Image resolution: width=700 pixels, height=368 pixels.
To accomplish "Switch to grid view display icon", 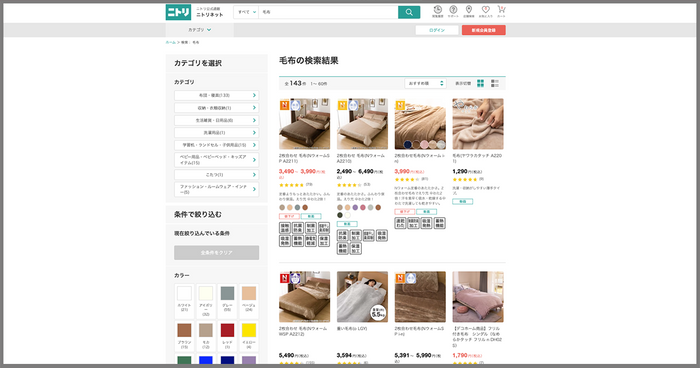I will coord(480,84).
